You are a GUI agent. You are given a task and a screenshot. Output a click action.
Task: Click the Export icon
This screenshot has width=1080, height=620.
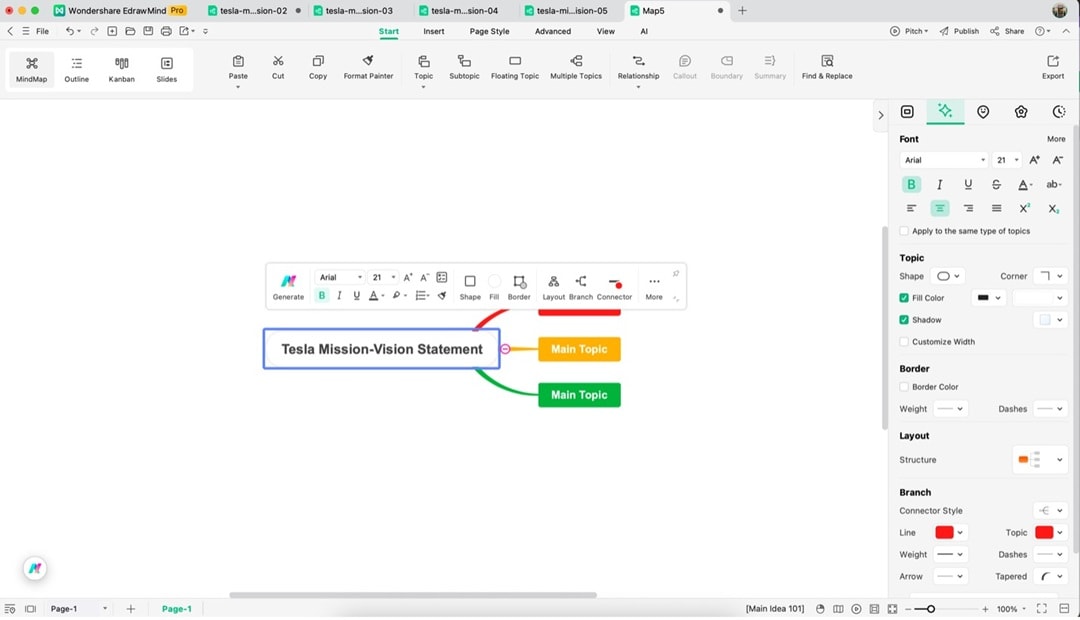(x=1052, y=68)
